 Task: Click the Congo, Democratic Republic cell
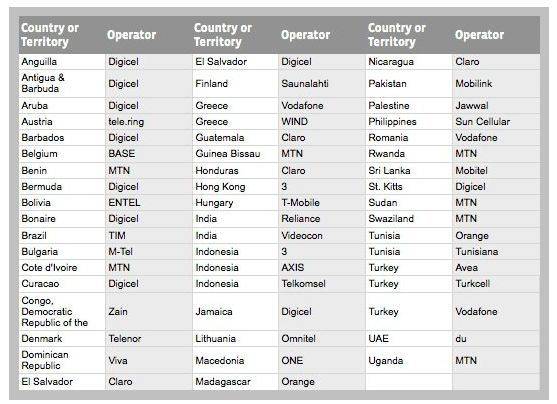click(x=62, y=312)
